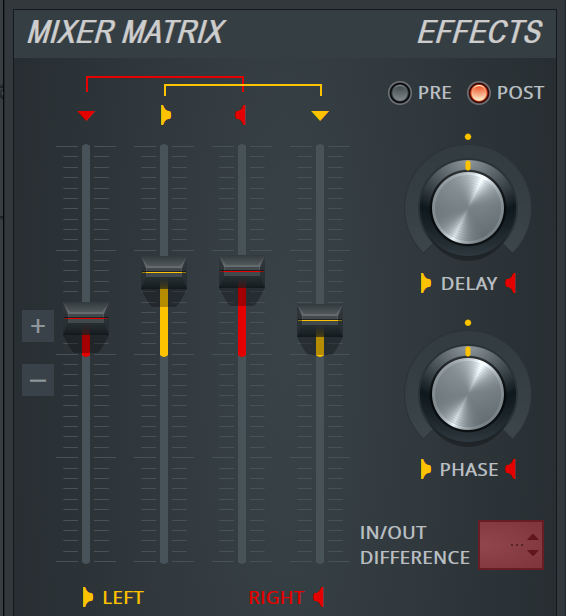Click red right-channel icon beside DELAY label
The width and height of the screenshot is (566, 616).
(511, 283)
